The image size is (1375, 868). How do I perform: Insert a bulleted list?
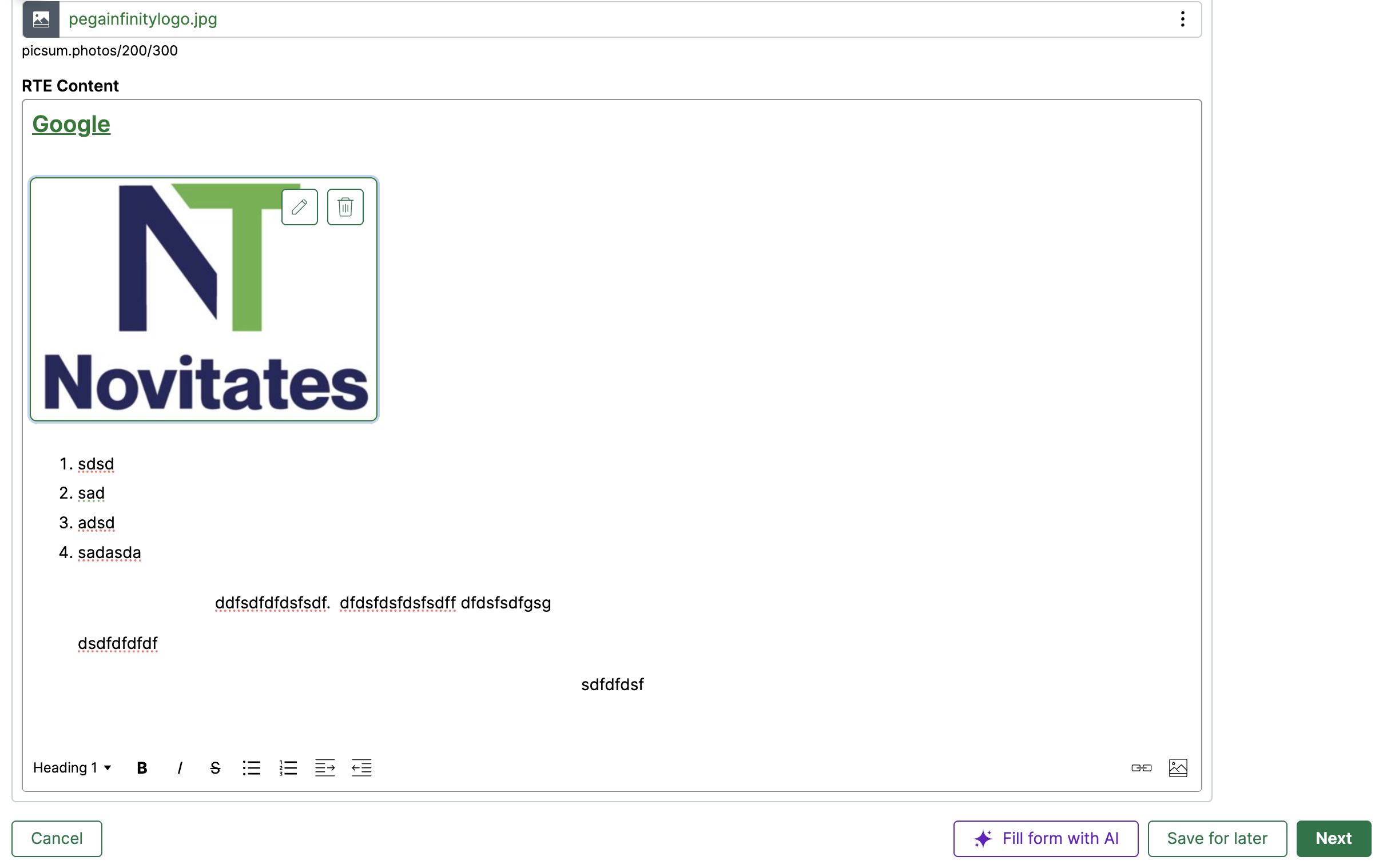[x=251, y=768]
